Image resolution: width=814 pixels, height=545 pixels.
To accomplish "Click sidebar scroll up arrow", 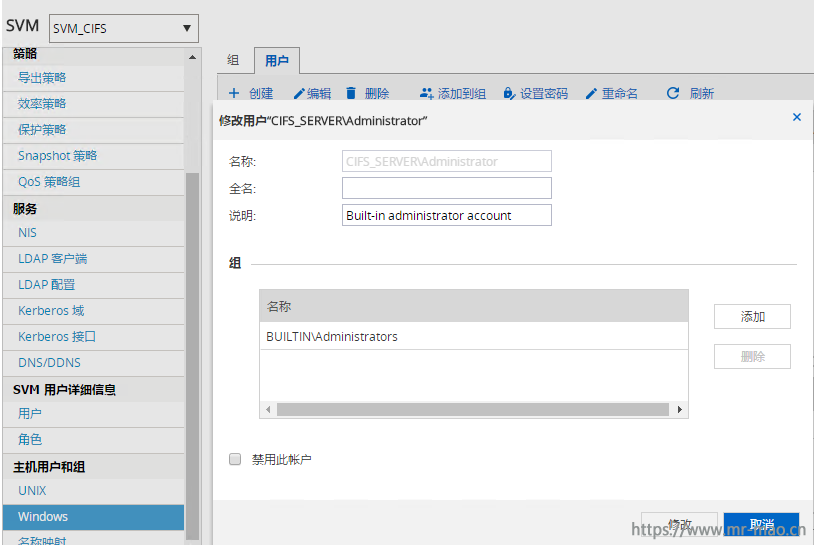I will pos(193,57).
